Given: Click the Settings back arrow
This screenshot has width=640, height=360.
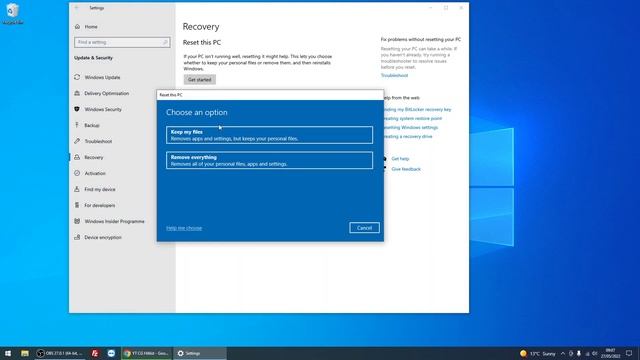Looking at the screenshot, I should (x=76, y=8).
